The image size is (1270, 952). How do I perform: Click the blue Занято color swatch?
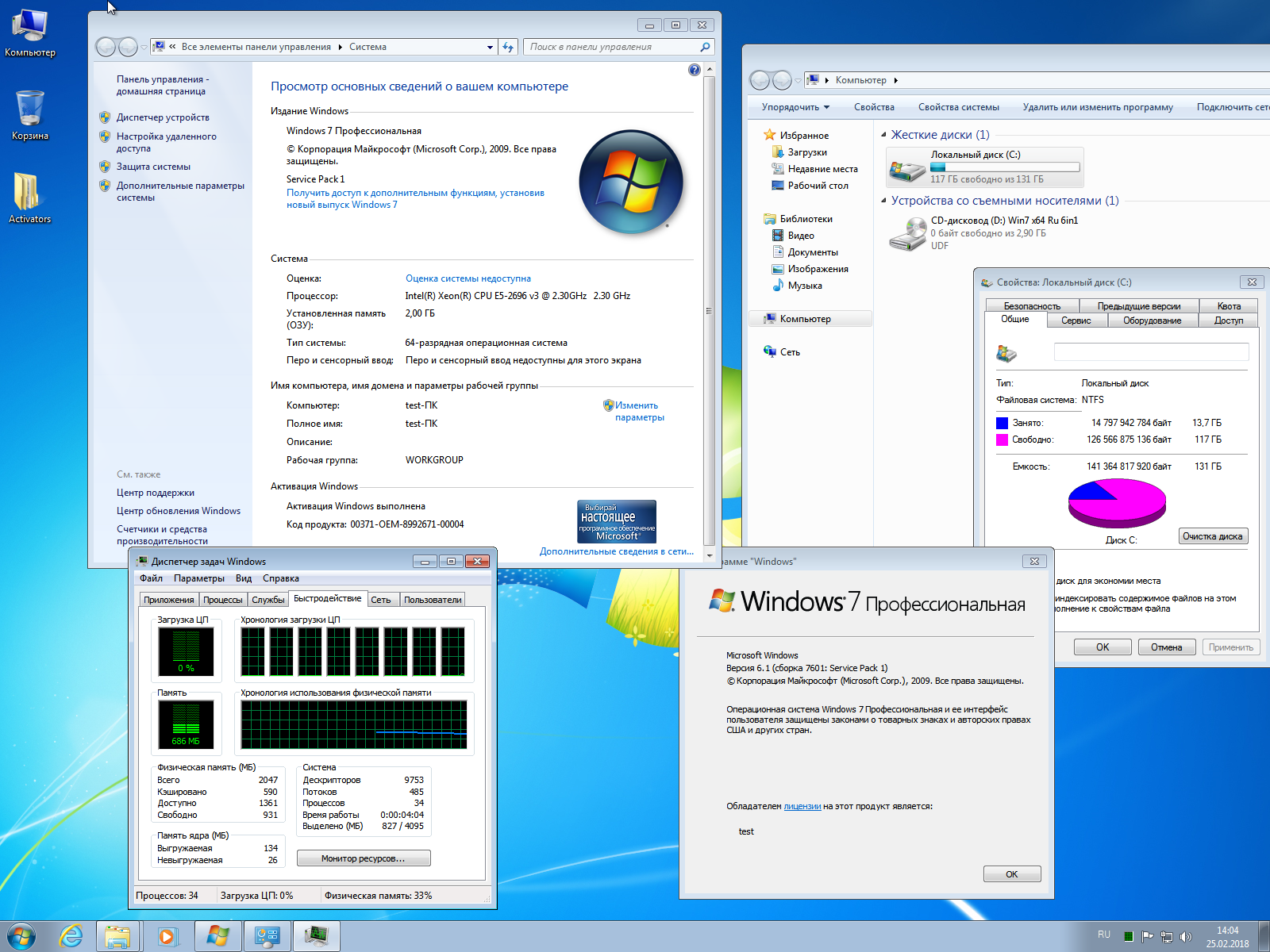click(1003, 423)
